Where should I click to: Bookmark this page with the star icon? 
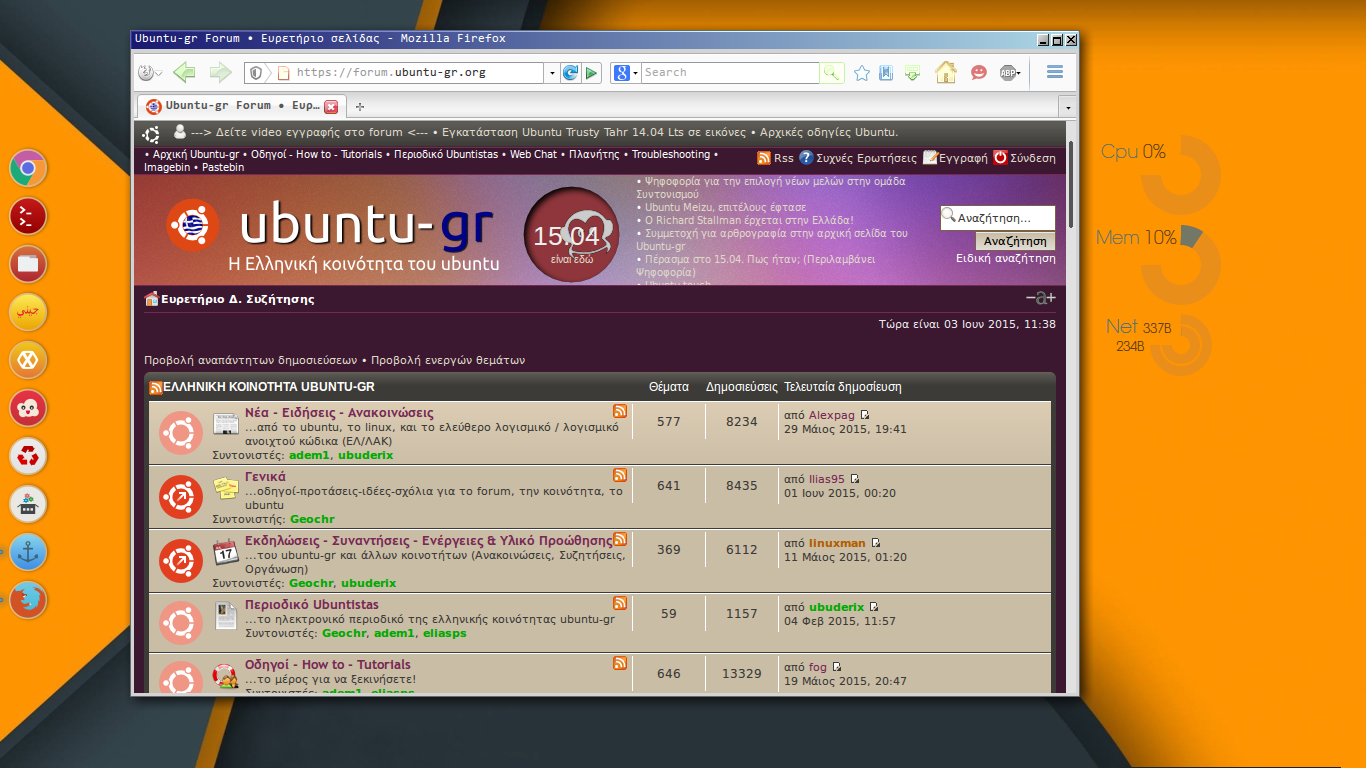pos(861,73)
